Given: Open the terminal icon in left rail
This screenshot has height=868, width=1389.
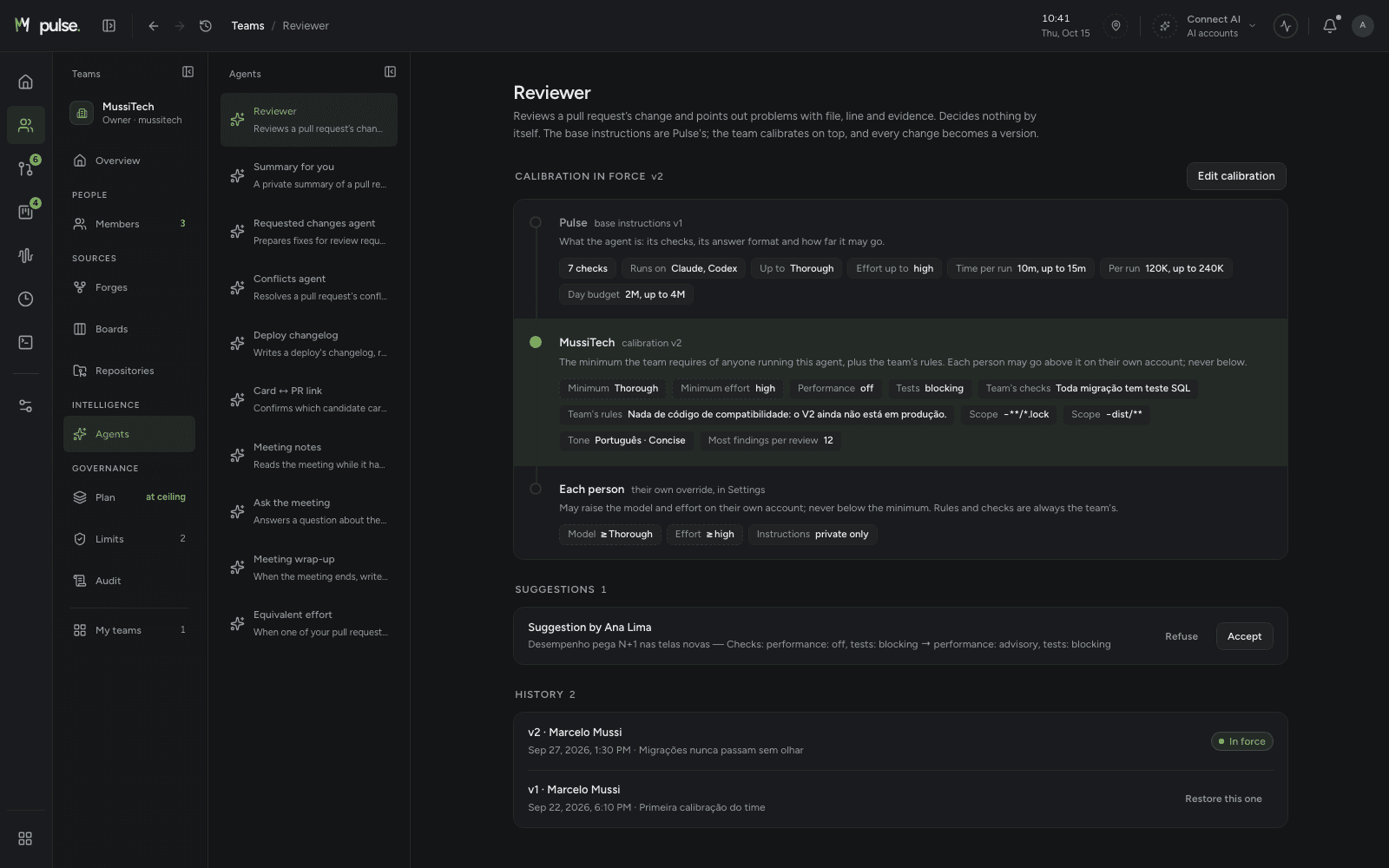Looking at the screenshot, I should click(x=26, y=342).
